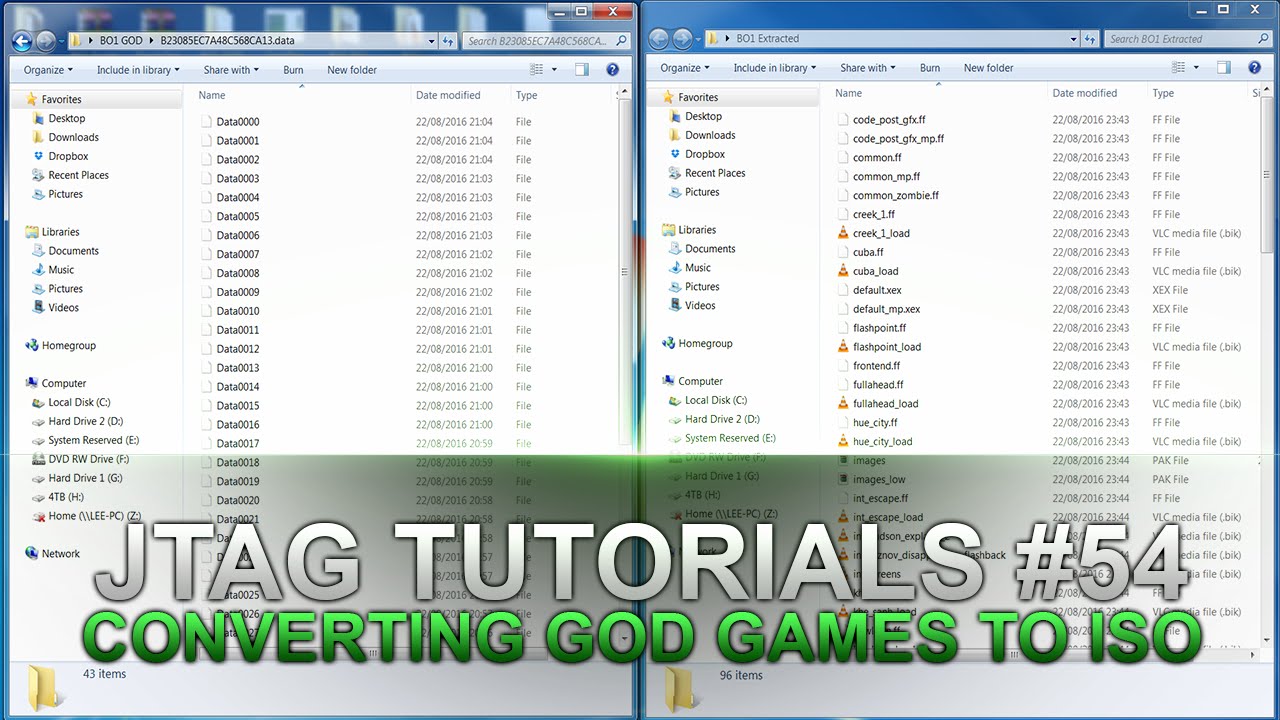1280x720 pixels.
Task: Click Burn in left window toolbar
Action: pyautogui.click(x=293, y=70)
